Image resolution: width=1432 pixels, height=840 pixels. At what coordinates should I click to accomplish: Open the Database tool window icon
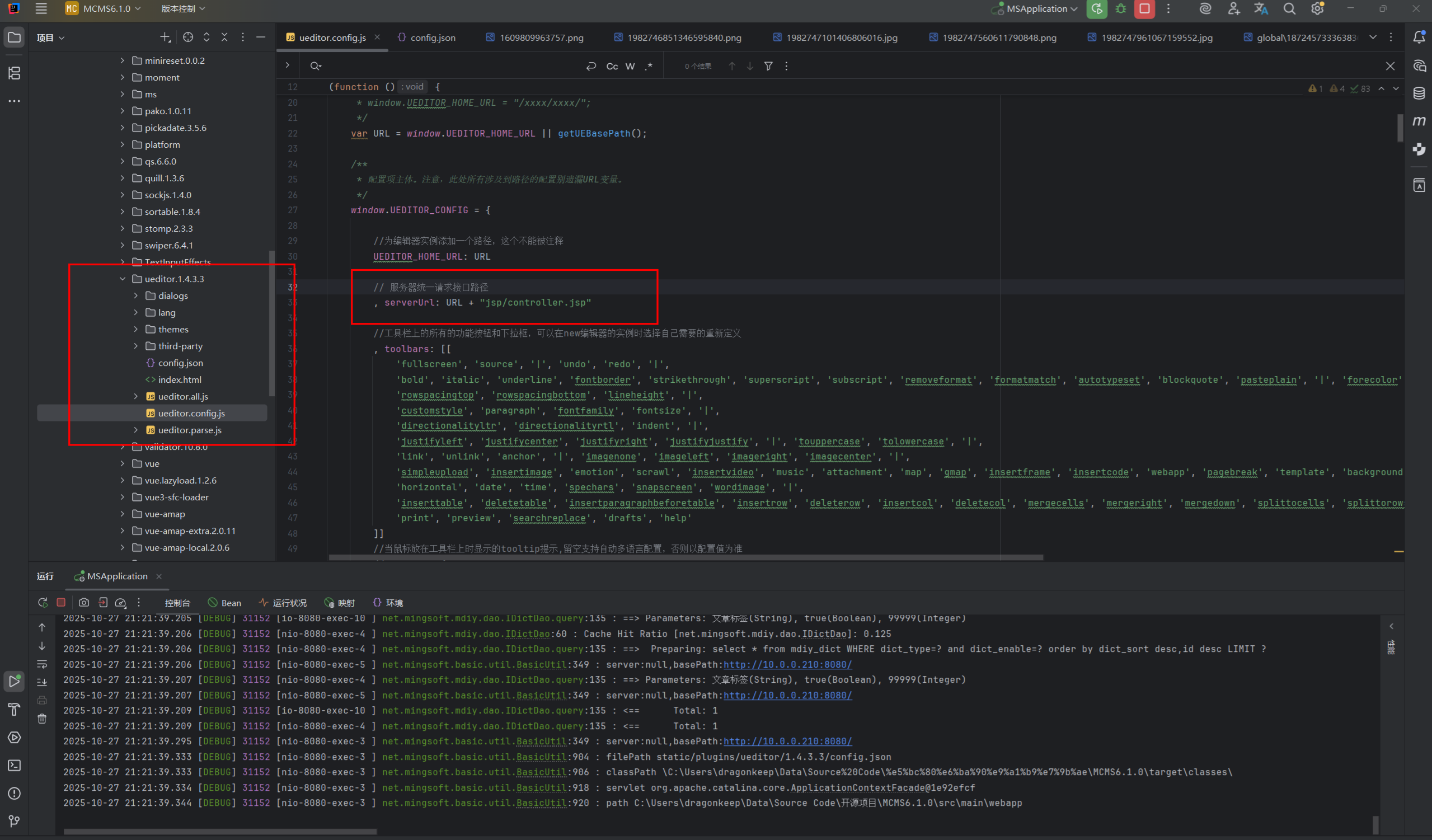pyautogui.click(x=1419, y=93)
